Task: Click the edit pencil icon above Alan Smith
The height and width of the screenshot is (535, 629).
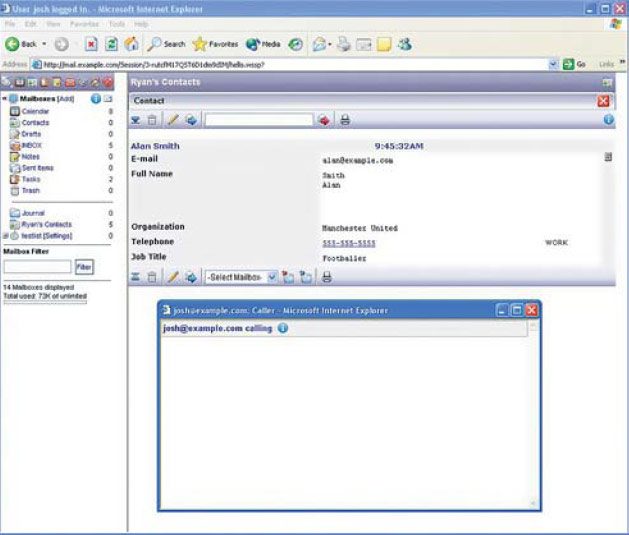Action: 172,120
